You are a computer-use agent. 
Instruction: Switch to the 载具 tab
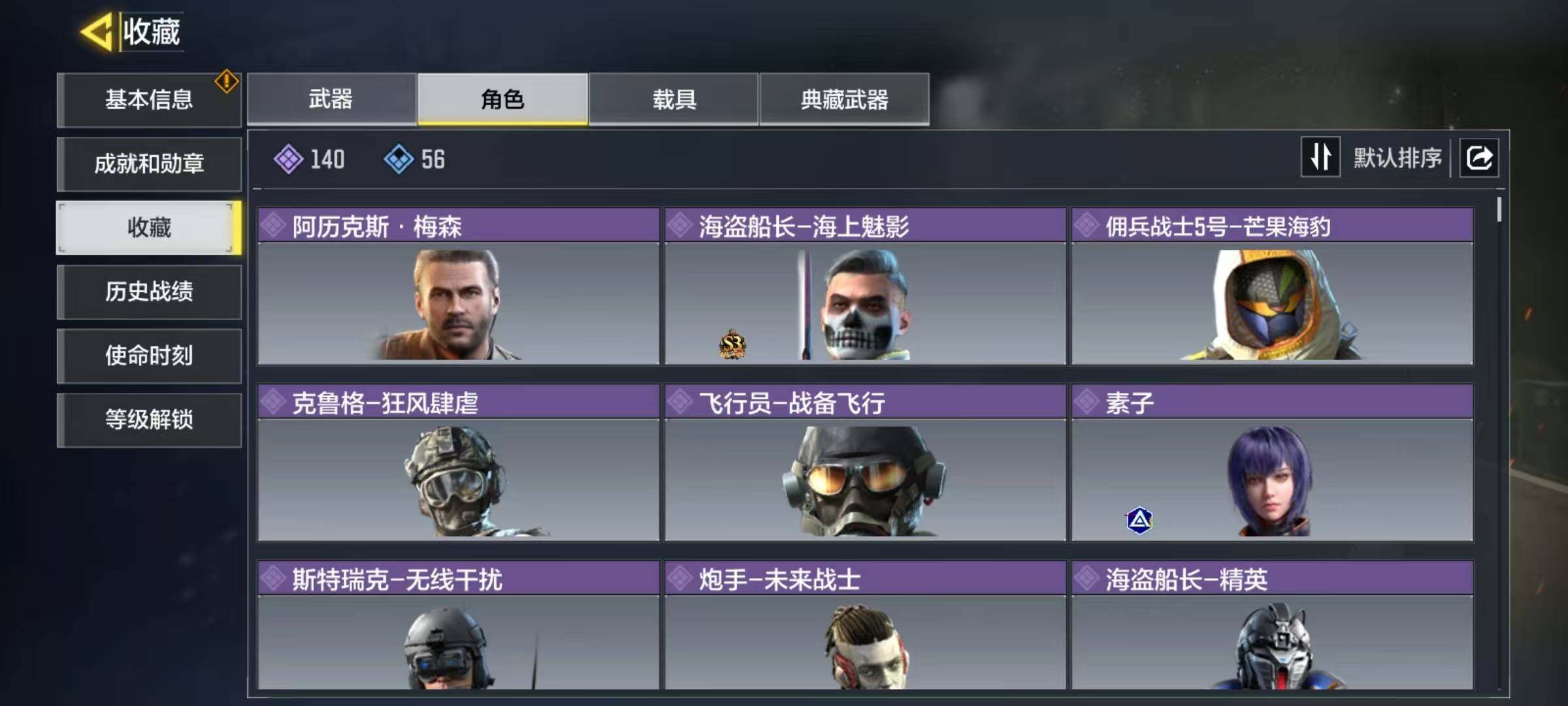[674, 99]
